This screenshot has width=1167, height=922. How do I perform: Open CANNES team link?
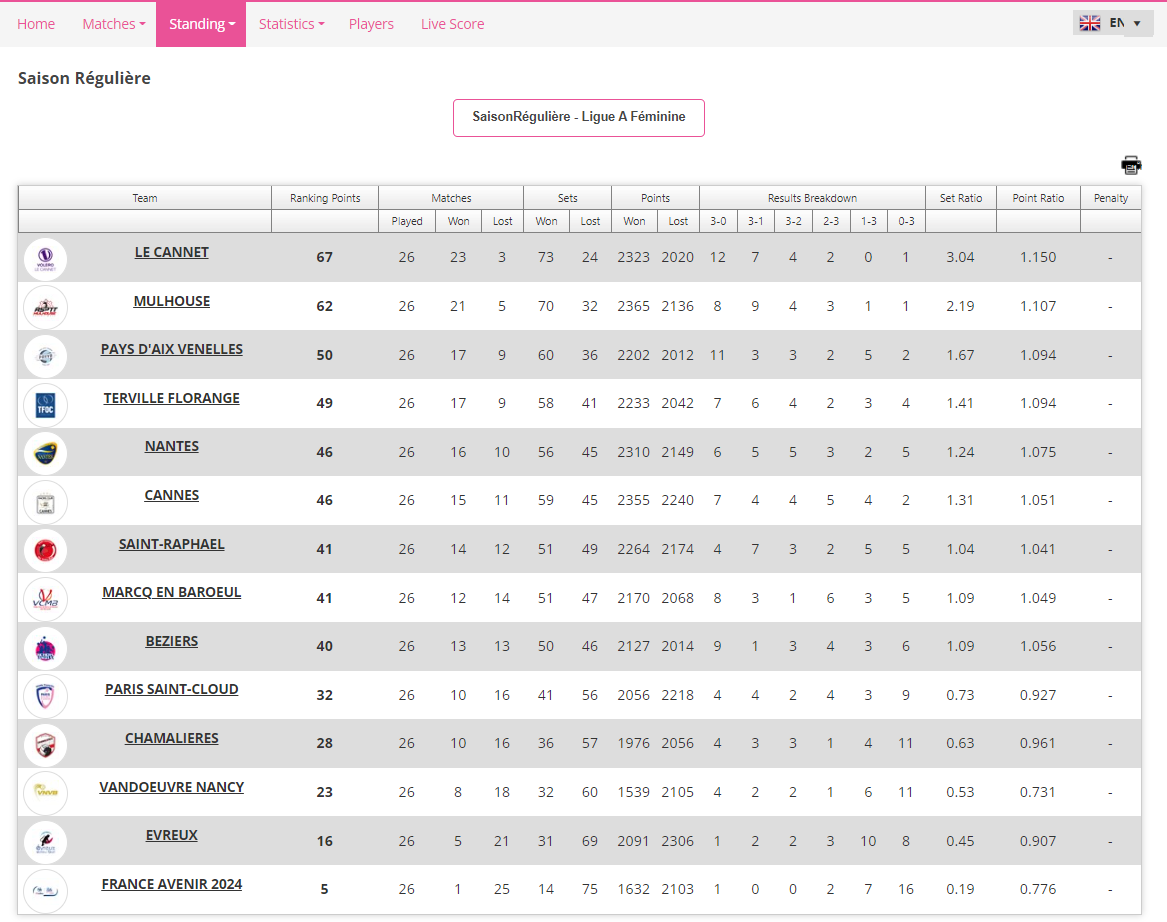pyautogui.click(x=171, y=496)
